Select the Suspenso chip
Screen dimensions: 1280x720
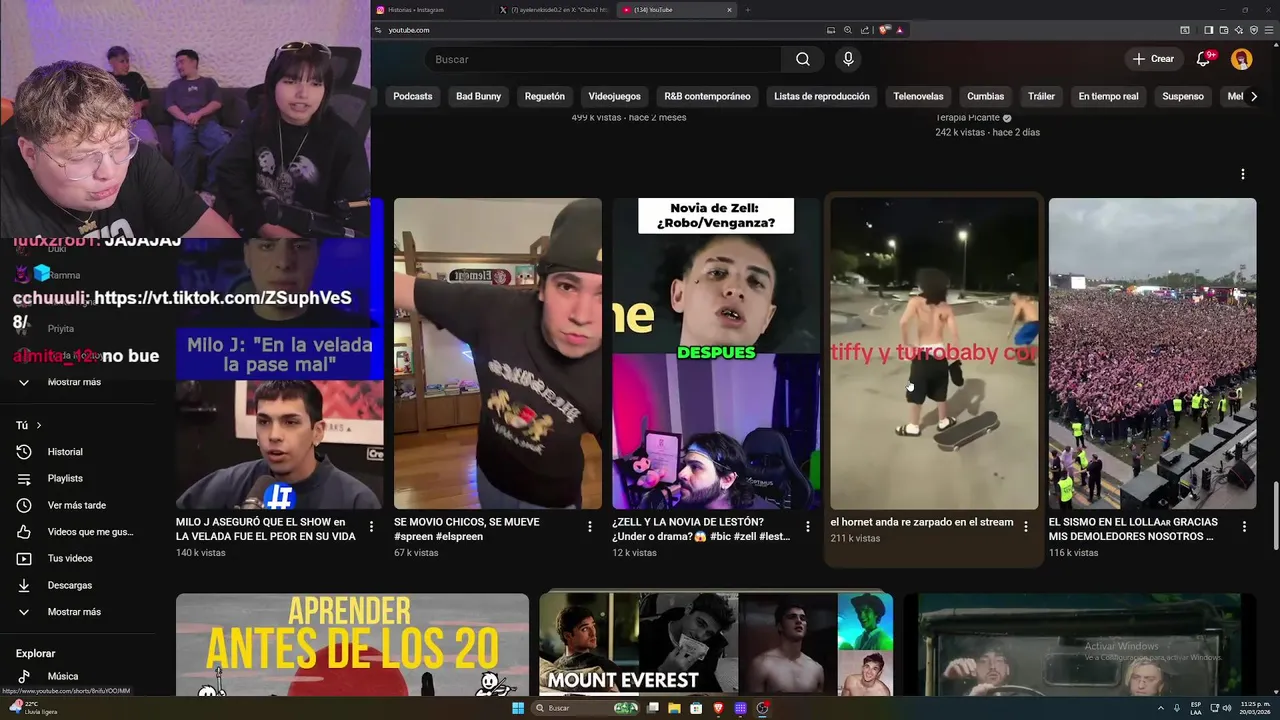click(1183, 96)
